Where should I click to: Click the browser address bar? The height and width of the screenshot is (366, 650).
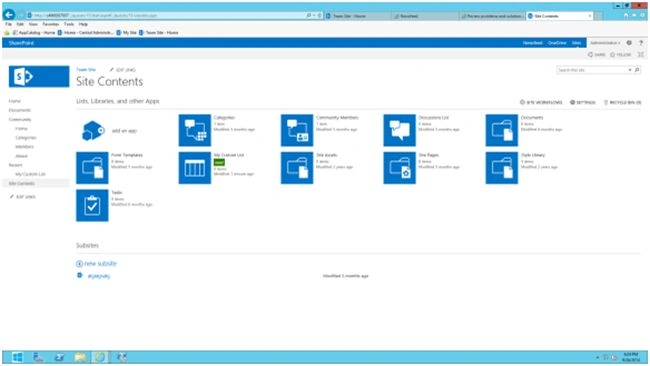pos(166,15)
